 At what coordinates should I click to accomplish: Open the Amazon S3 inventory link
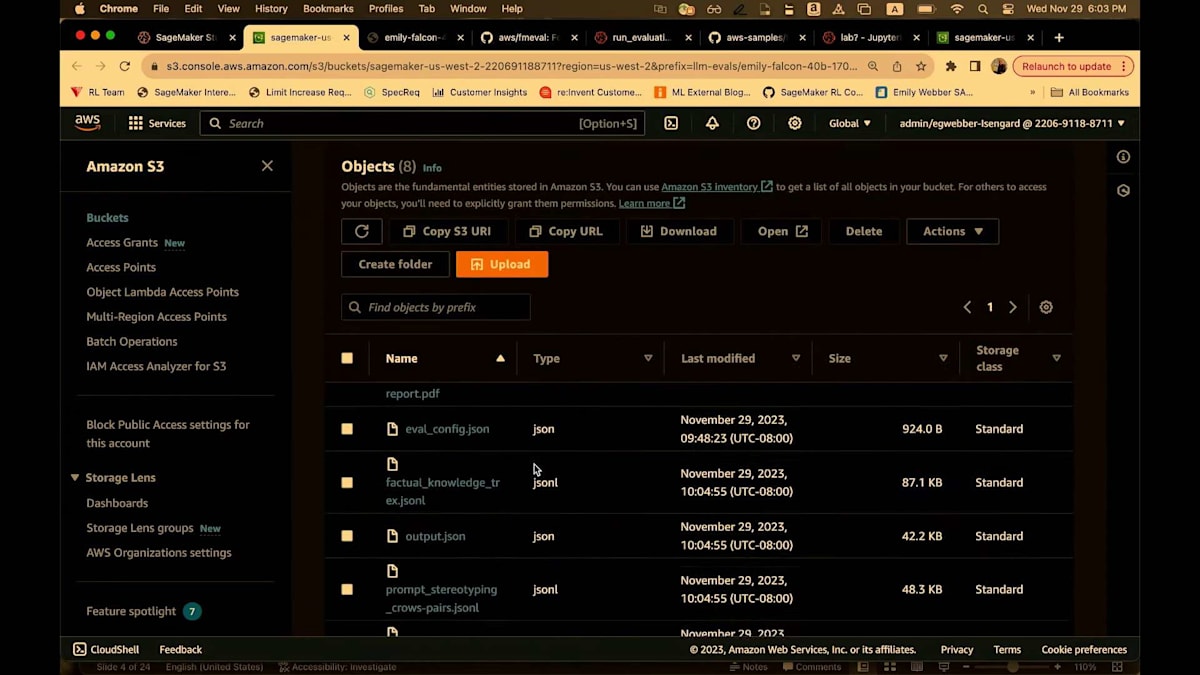pos(716,187)
